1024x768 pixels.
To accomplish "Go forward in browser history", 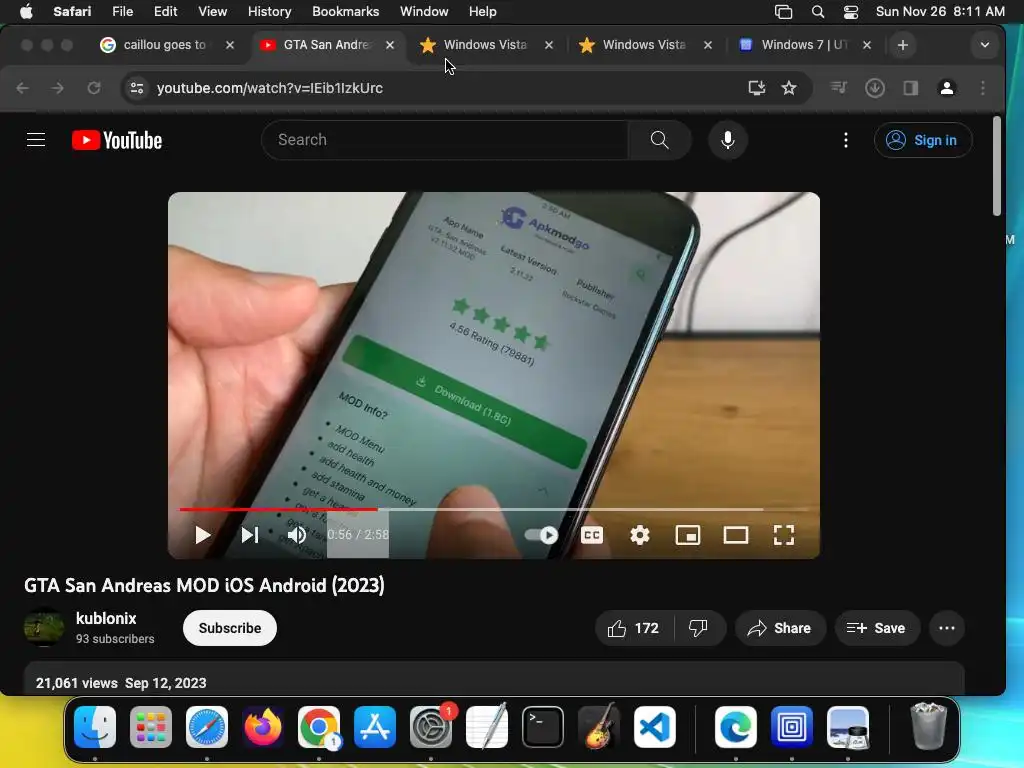I will pos(58,88).
